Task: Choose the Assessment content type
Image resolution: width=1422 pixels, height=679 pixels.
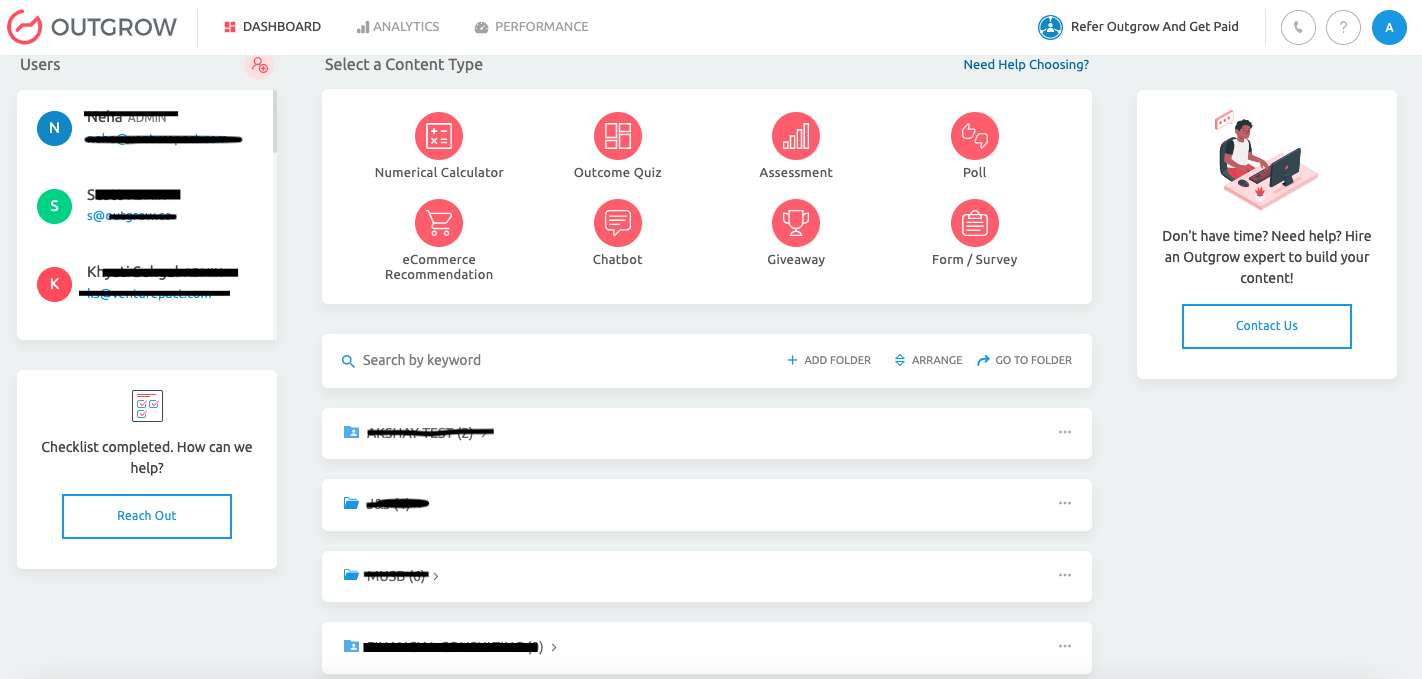Action: (x=796, y=146)
